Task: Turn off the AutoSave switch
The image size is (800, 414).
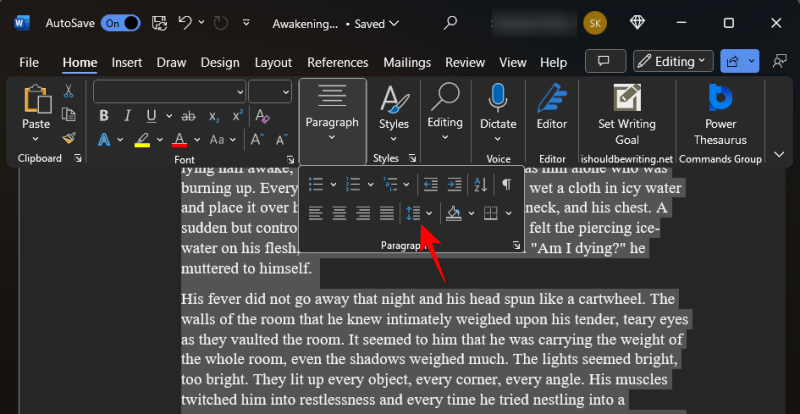Action: pos(120,22)
